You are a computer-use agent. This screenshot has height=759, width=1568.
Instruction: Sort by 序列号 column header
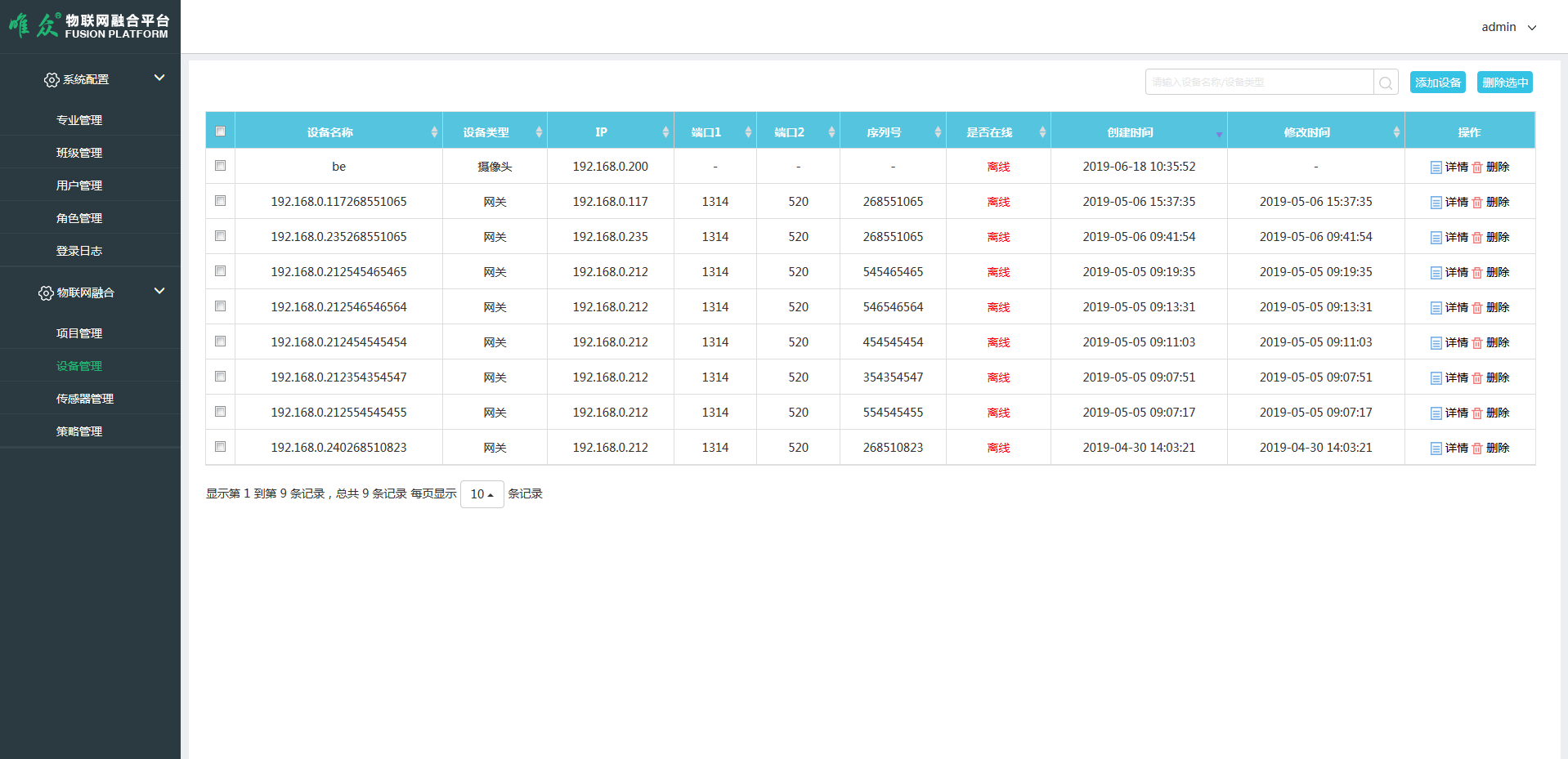pos(893,132)
